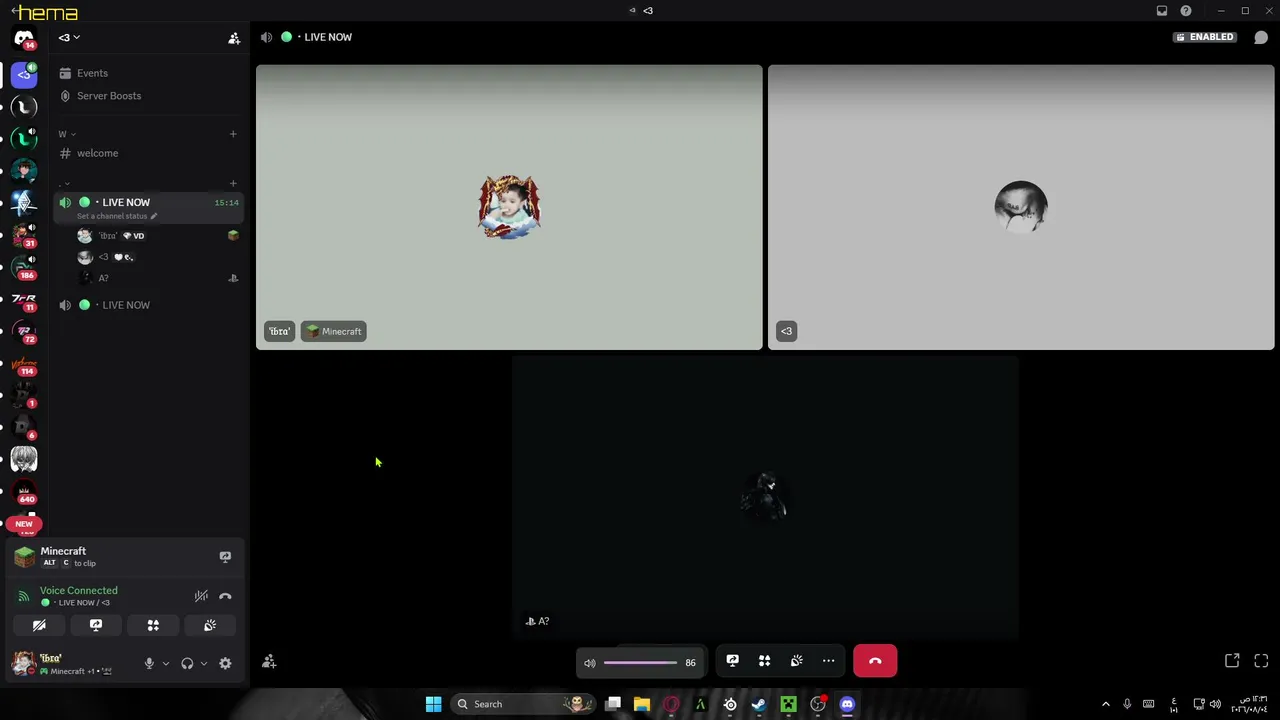This screenshot has height=720, width=1280.
Task: Select the <3 server icon in sidebar
Action: [24, 74]
